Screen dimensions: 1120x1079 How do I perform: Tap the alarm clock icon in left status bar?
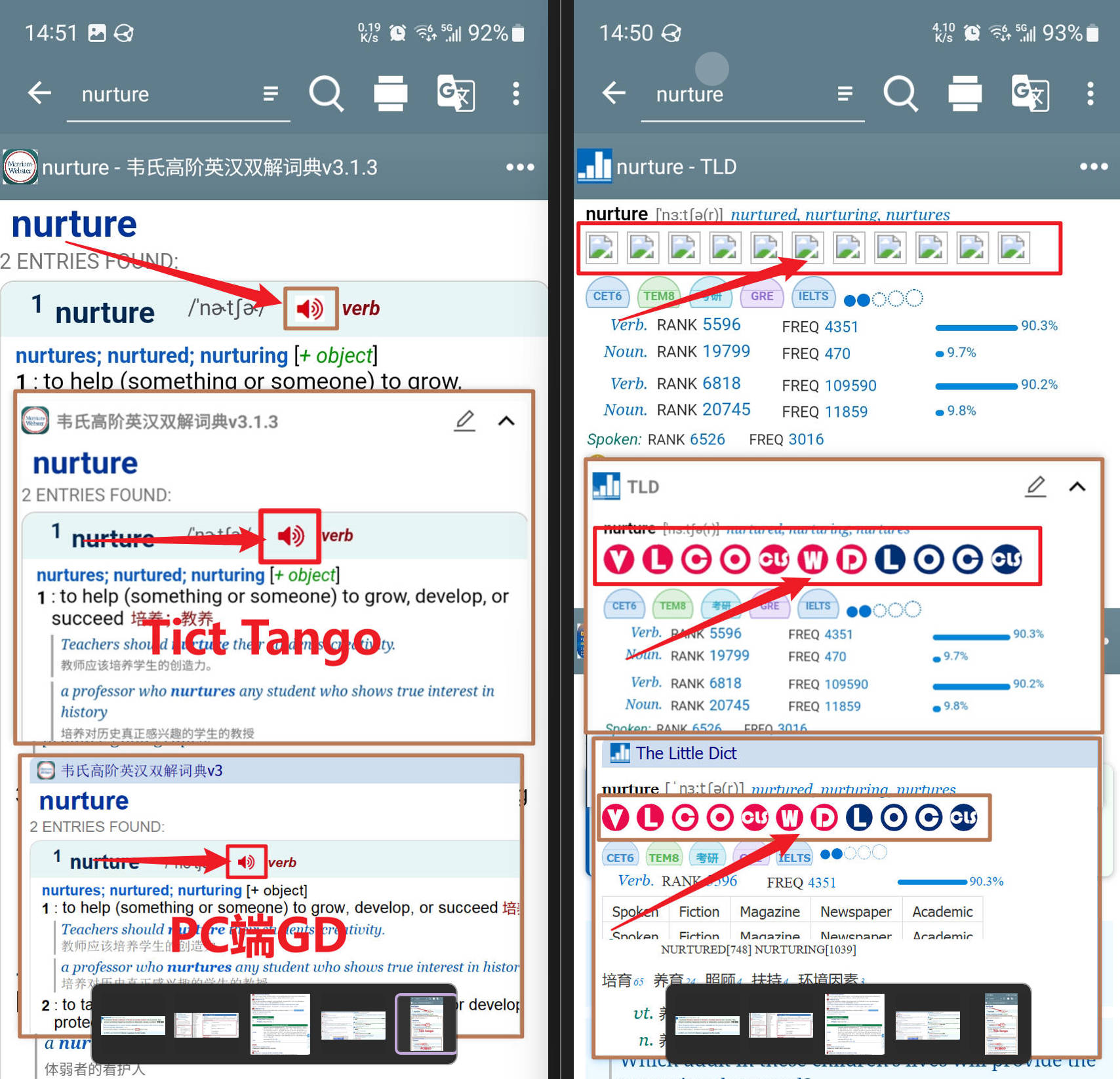(x=397, y=33)
